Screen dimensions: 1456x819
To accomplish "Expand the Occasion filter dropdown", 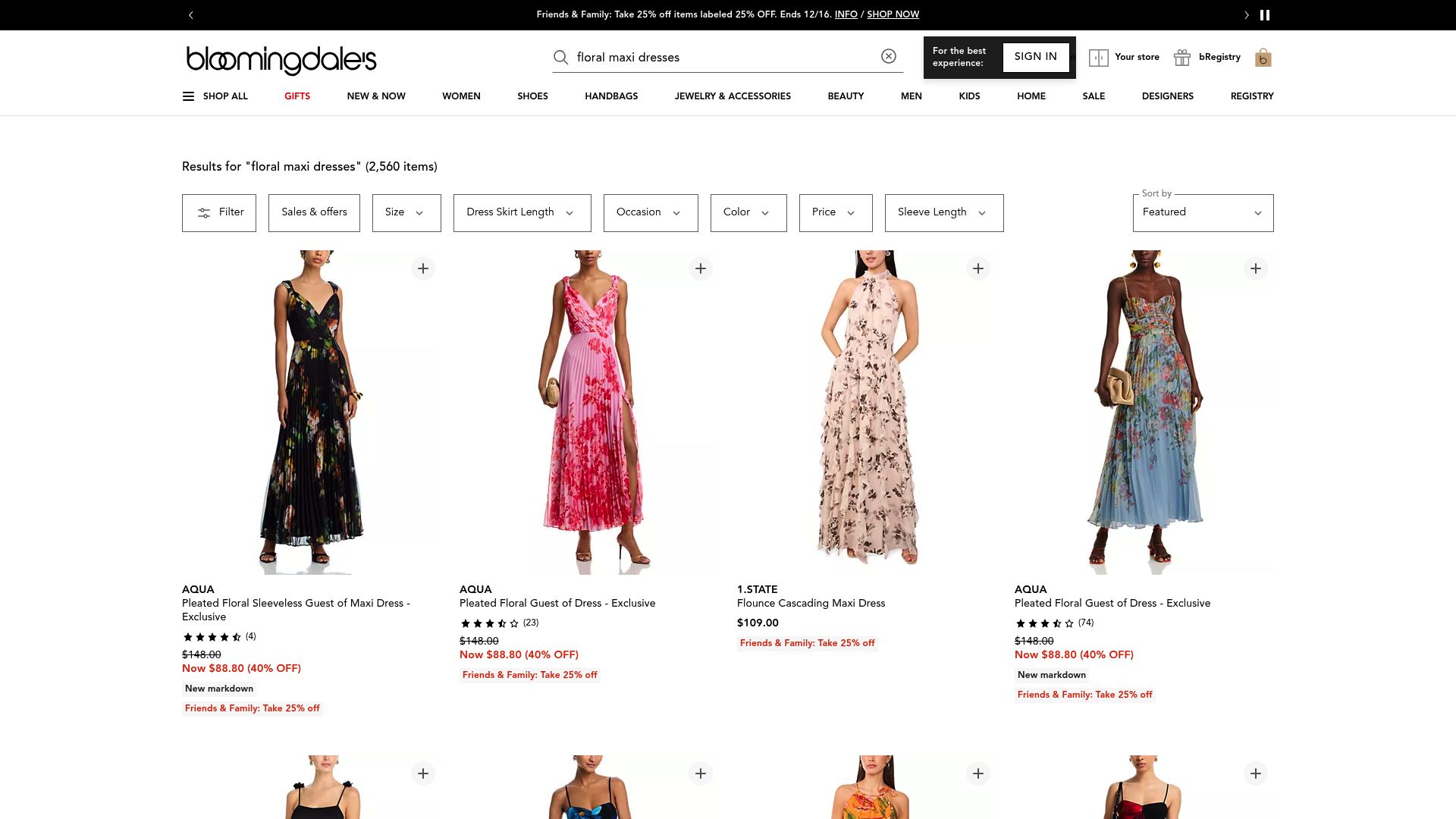I will click(x=650, y=212).
